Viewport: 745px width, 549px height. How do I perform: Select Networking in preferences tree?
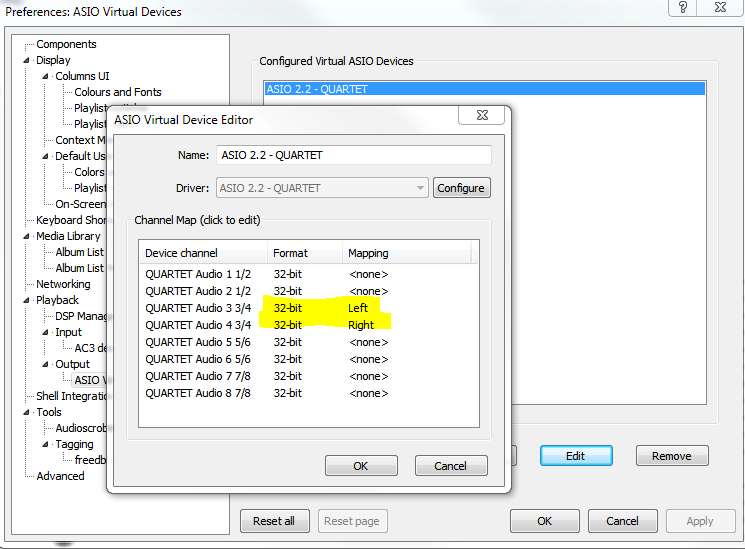coord(63,284)
